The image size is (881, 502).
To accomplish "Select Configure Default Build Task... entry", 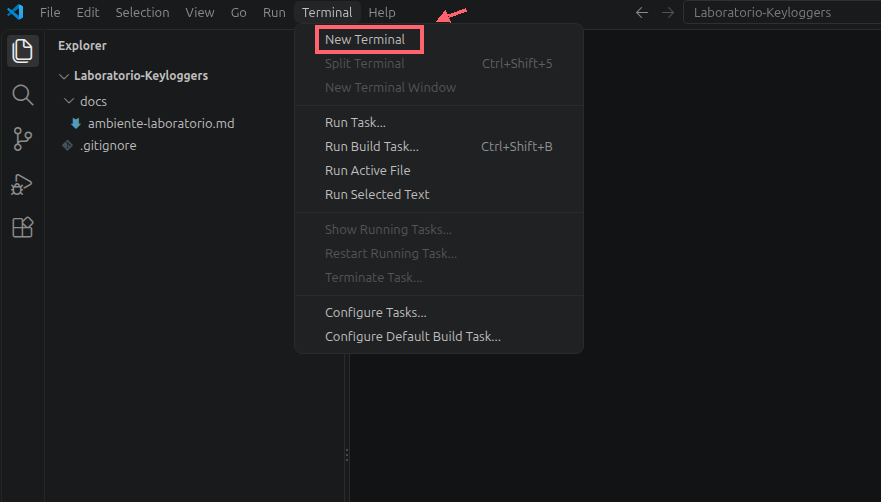I will point(439,337).
